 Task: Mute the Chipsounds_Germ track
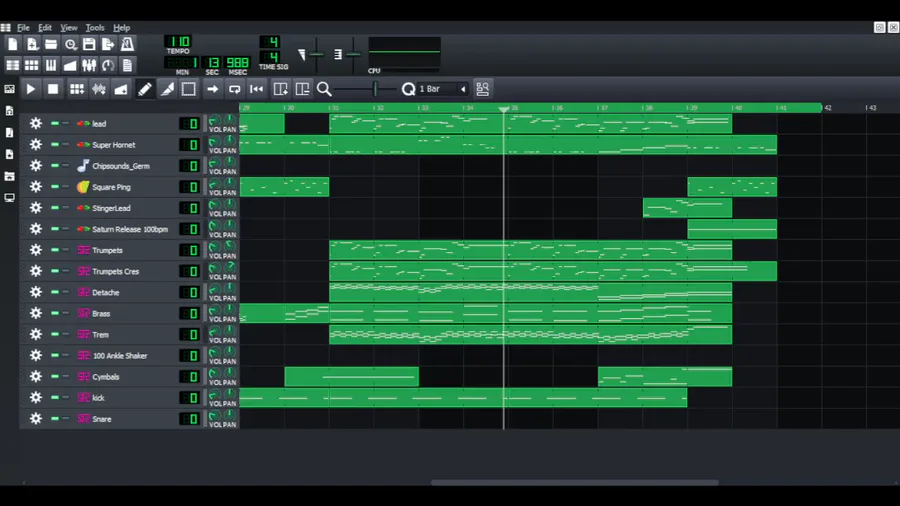click(x=55, y=166)
